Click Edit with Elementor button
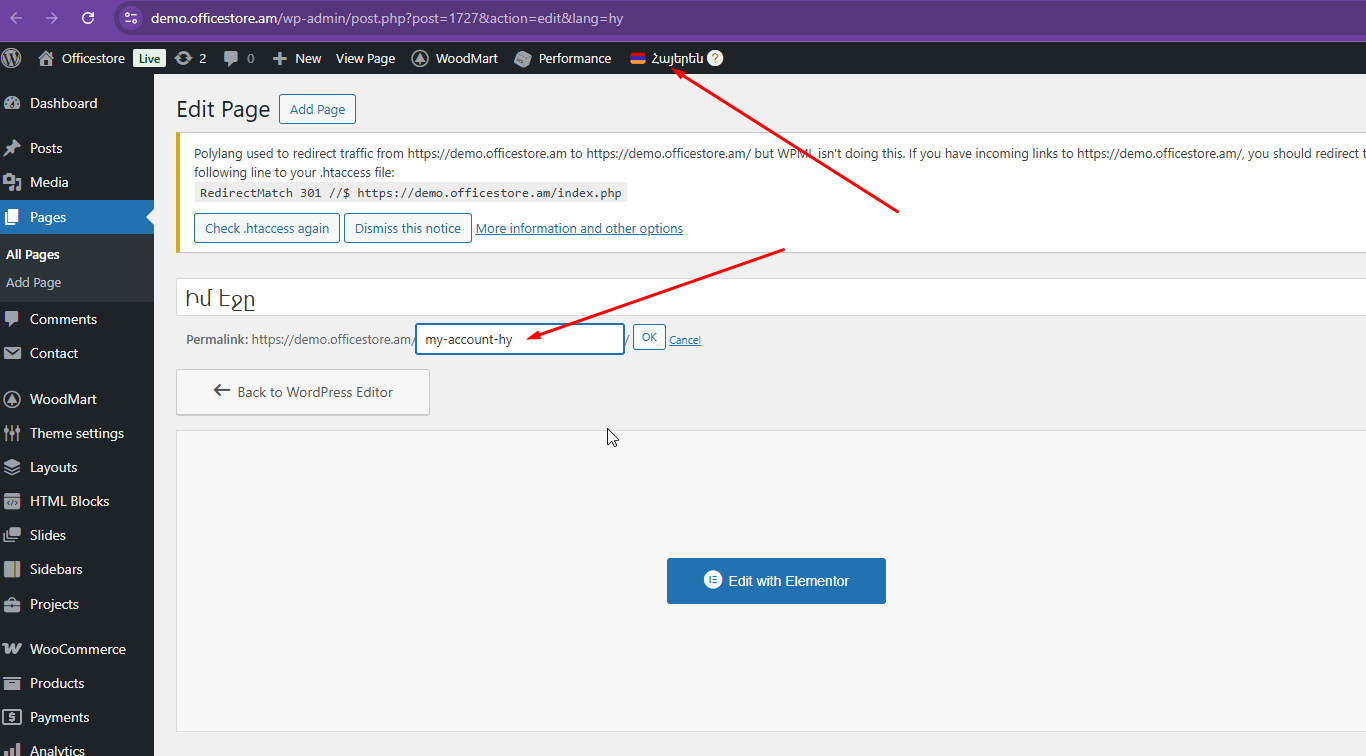Viewport: 1366px width, 756px height. pyautogui.click(x=776, y=581)
